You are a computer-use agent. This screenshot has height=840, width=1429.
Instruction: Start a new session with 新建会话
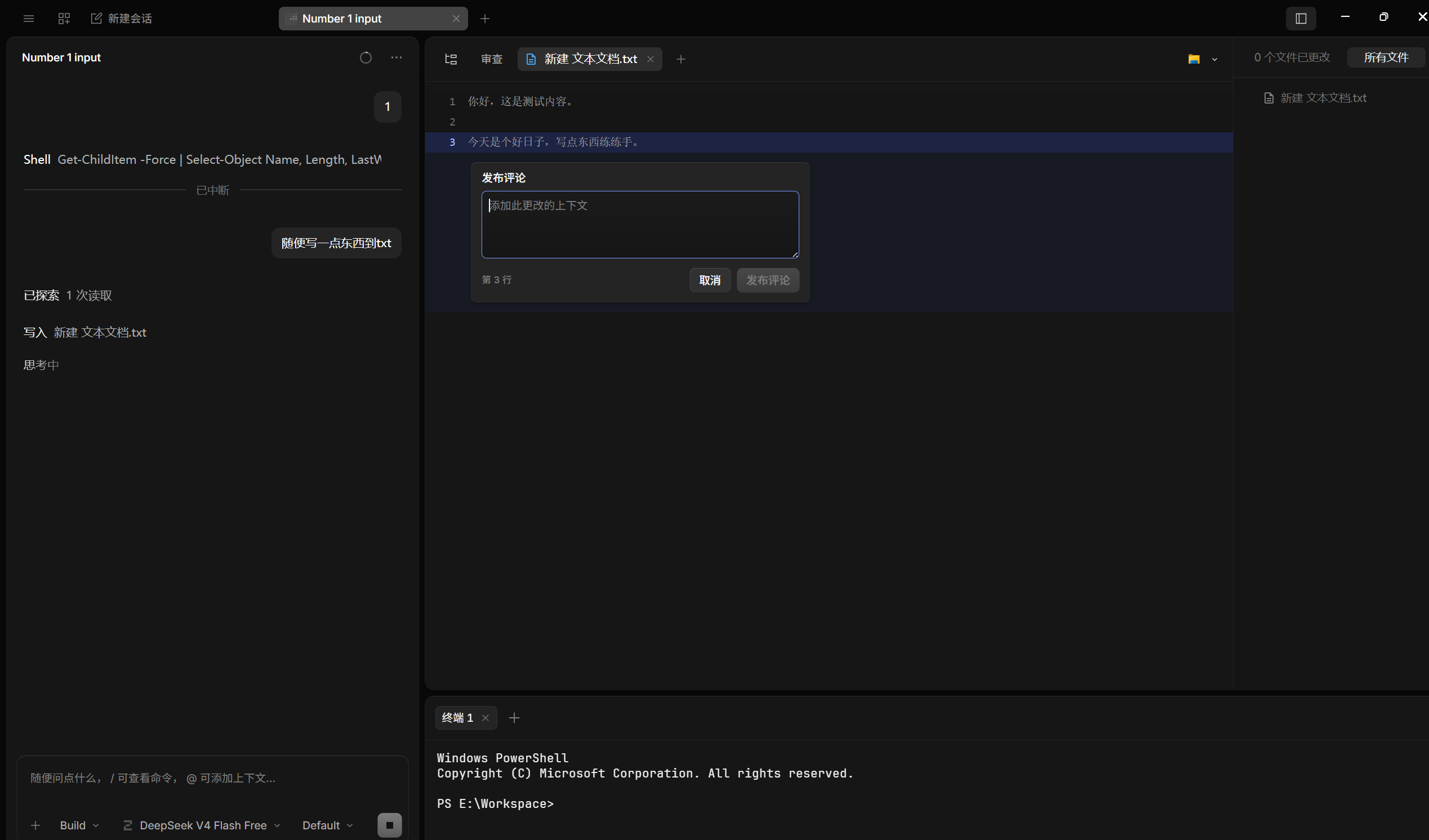(121, 19)
